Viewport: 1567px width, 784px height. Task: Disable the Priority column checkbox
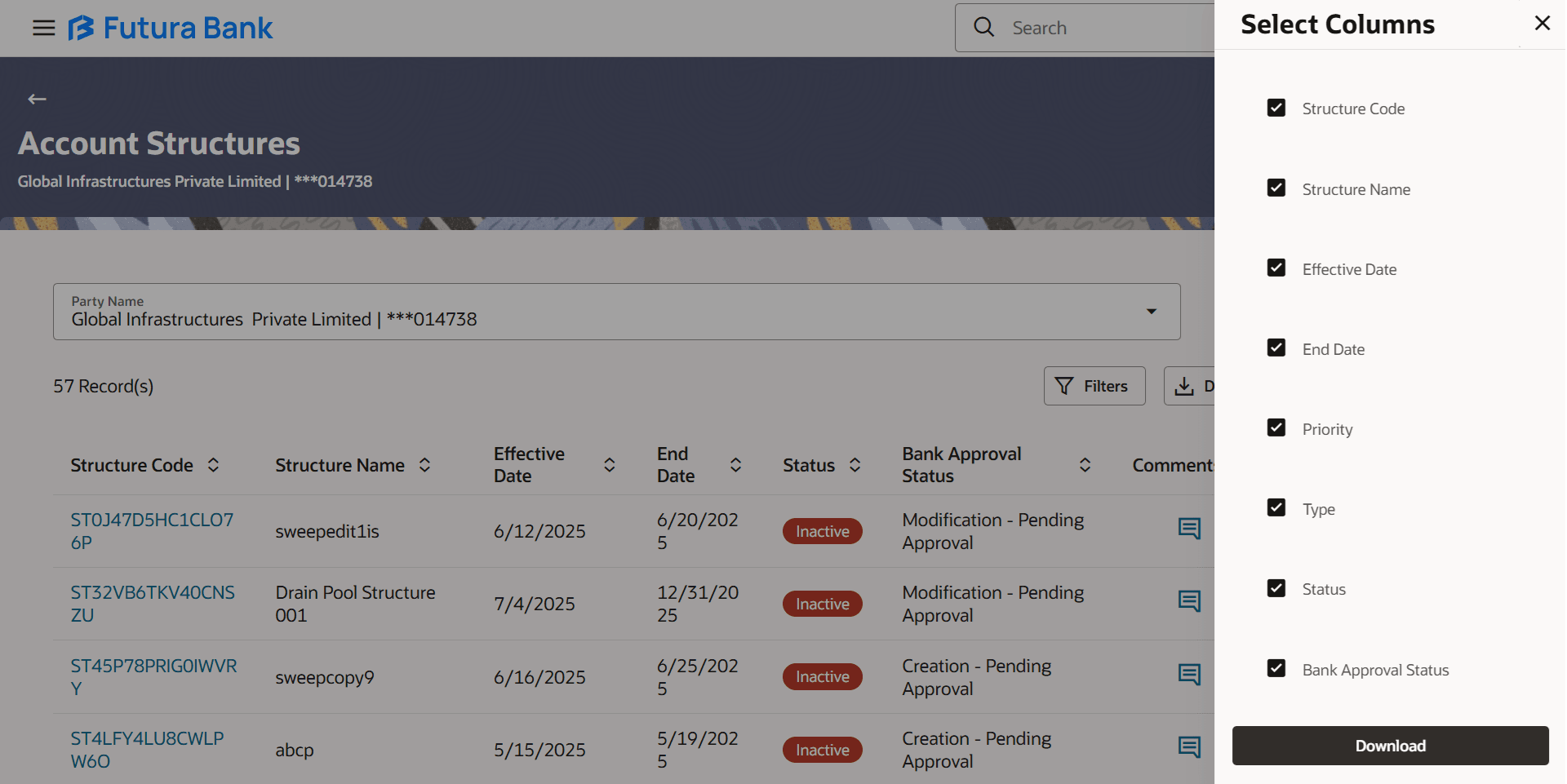(x=1276, y=428)
